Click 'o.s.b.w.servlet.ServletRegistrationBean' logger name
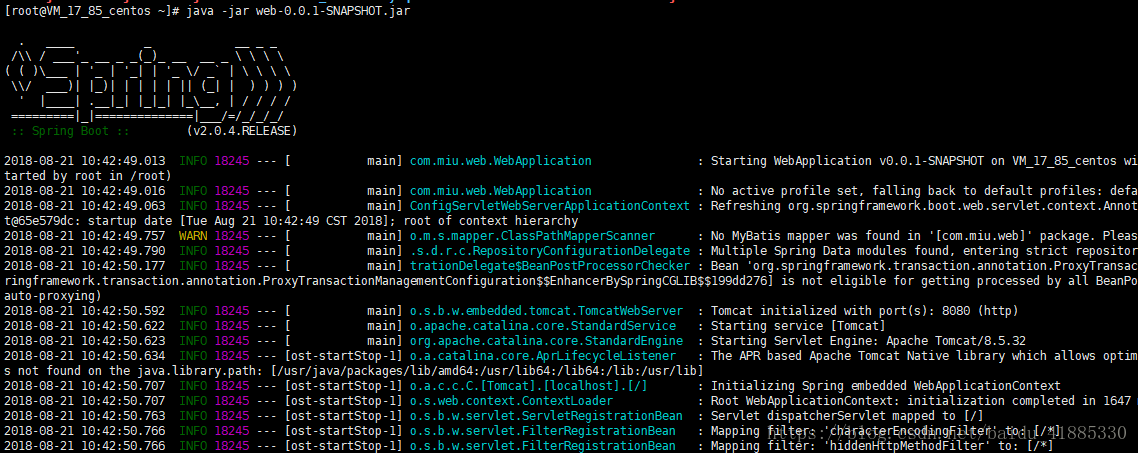The height and width of the screenshot is (453, 1138). pyautogui.click(x=547, y=416)
